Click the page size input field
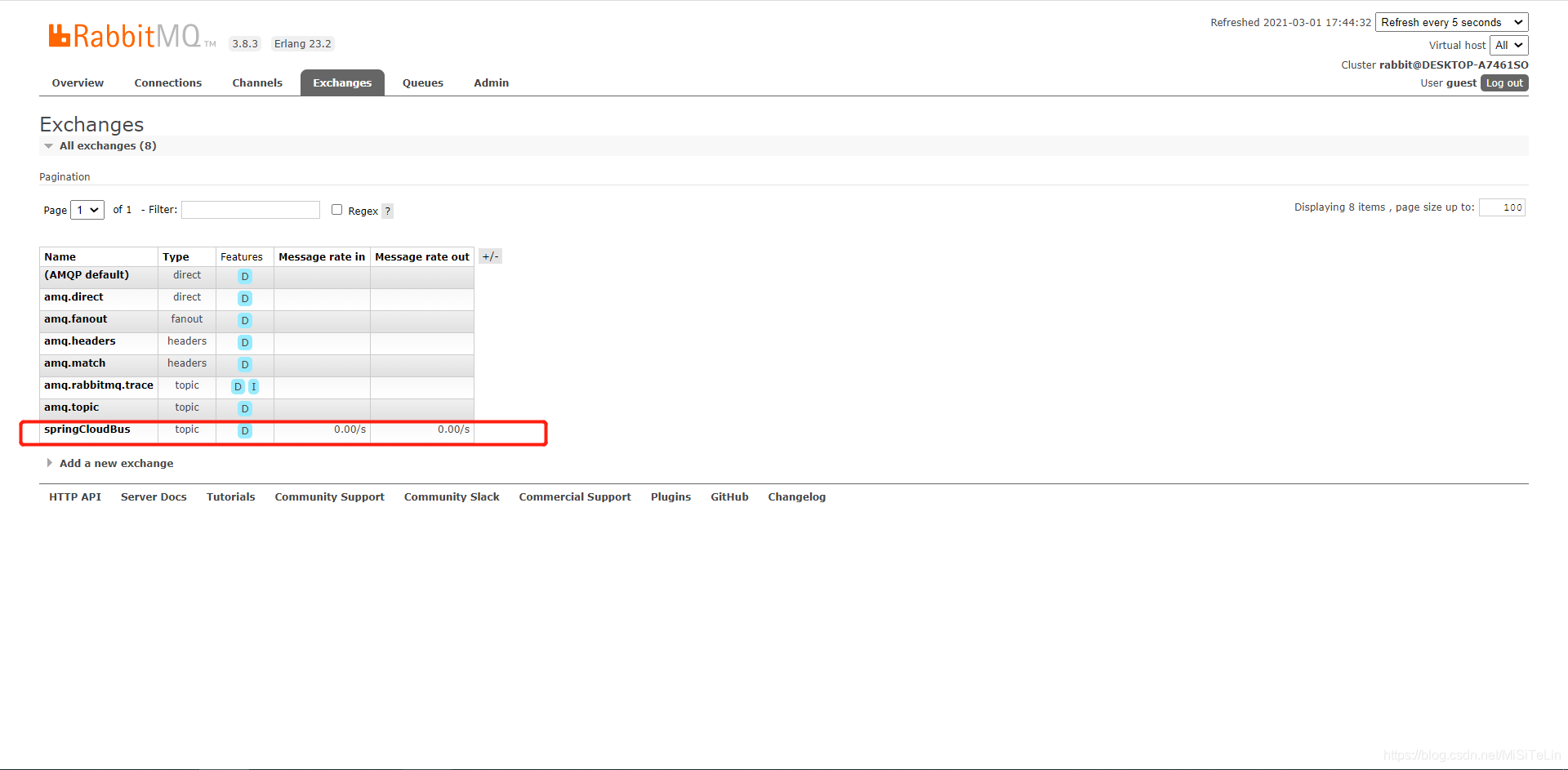 pos(1502,207)
